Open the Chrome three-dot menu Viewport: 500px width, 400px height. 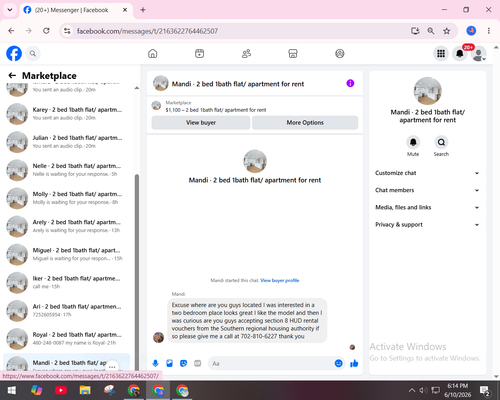pos(489,31)
